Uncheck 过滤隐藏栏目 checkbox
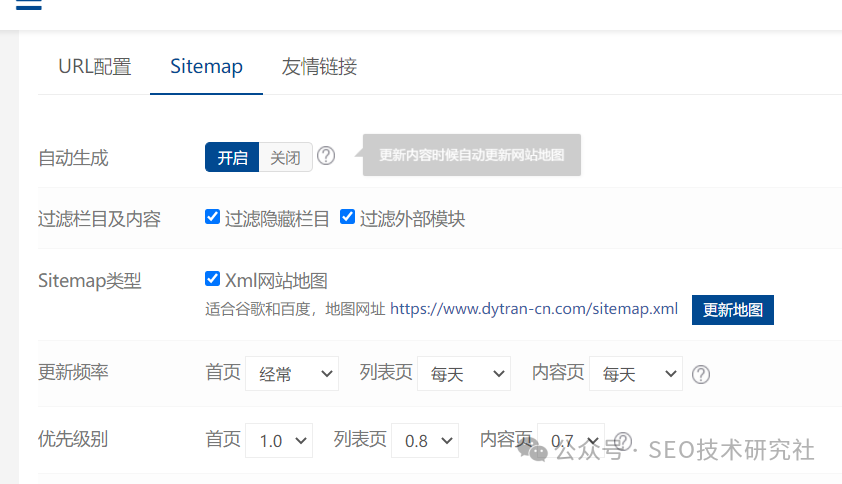The image size is (842, 484). click(x=213, y=217)
